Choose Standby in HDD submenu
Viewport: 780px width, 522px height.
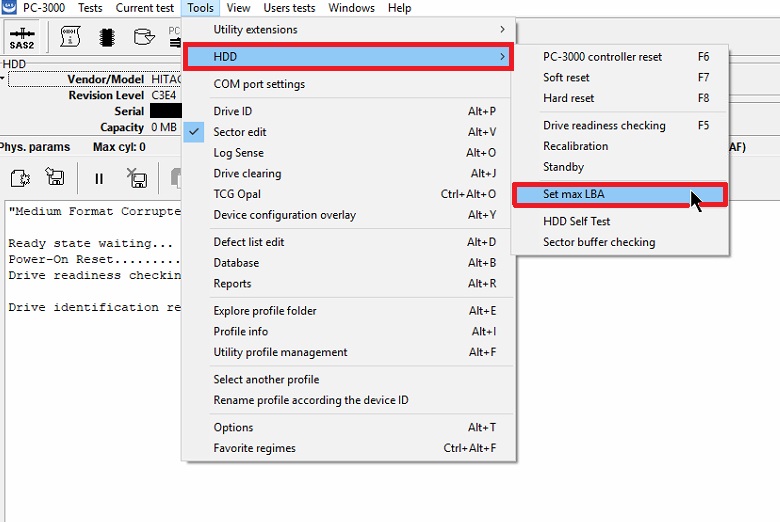pyautogui.click(x=620, y=167)
